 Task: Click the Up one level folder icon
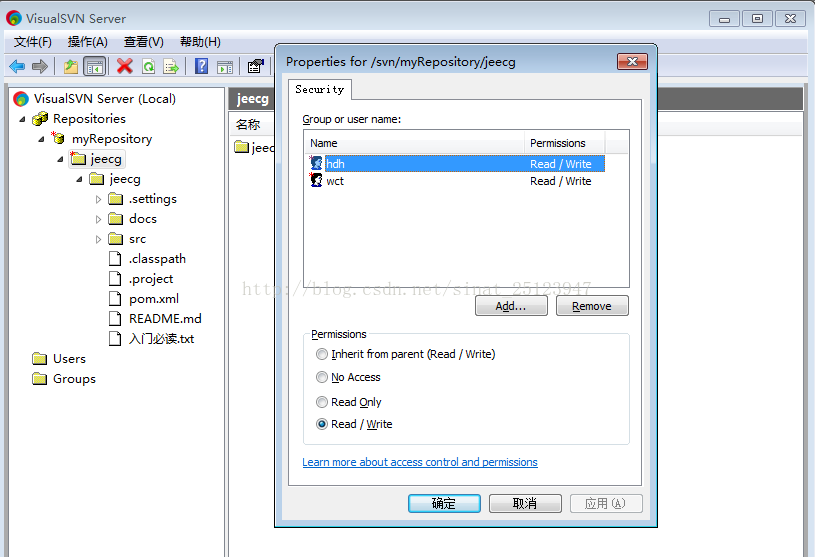point(71,67)
